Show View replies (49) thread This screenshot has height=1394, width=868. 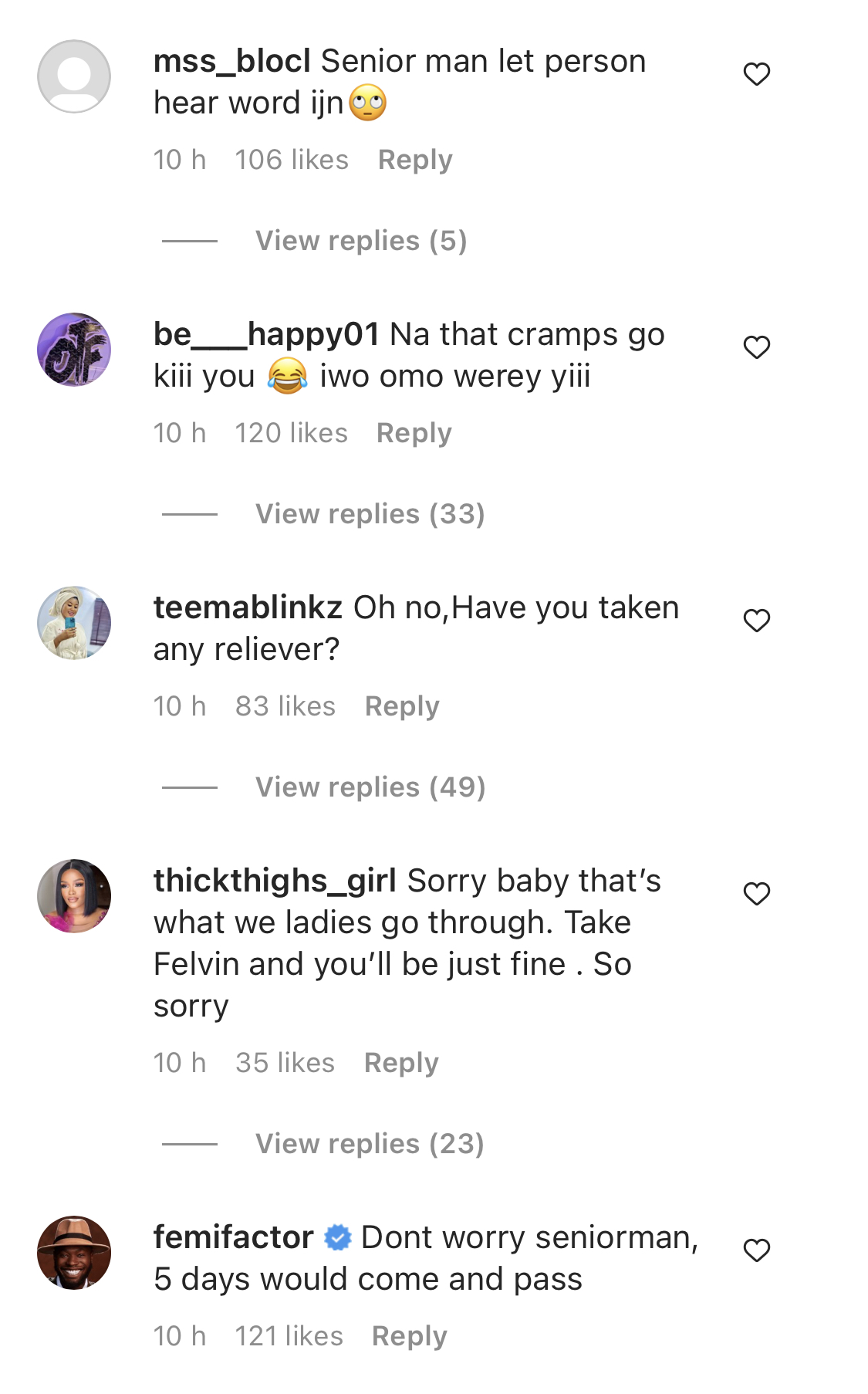tap(370, 787)
